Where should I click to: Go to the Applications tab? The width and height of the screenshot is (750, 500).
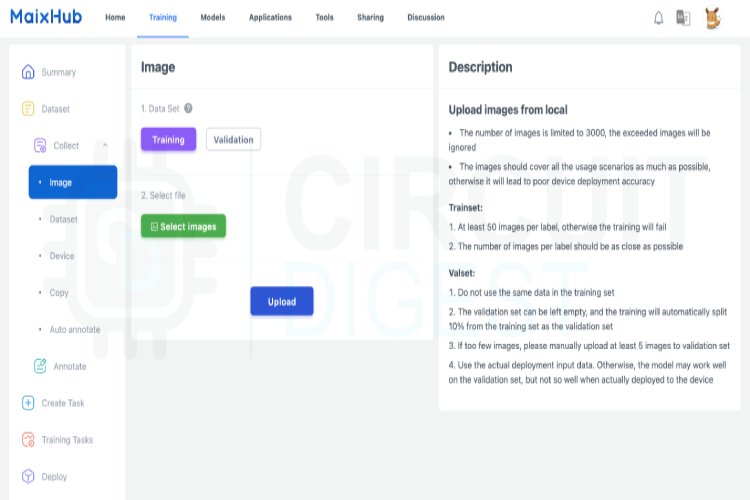(x=270, y=18)
